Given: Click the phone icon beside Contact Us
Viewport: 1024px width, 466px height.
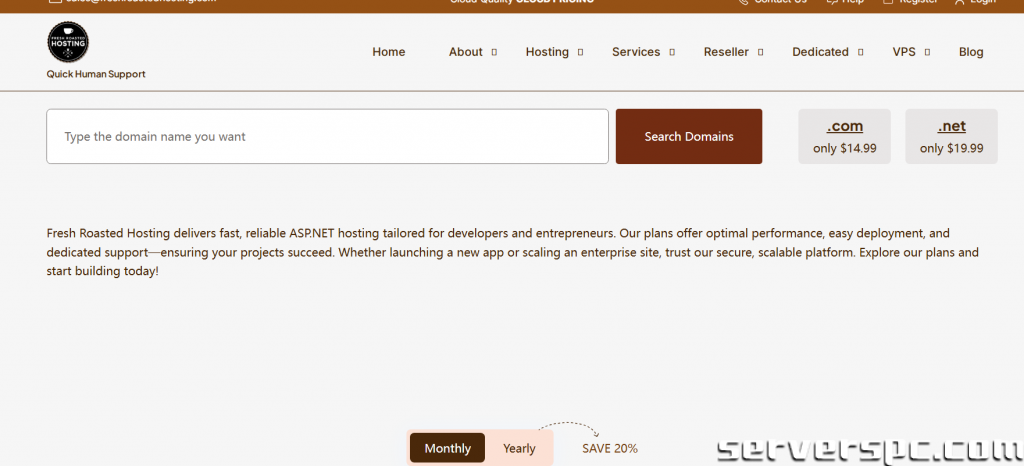Looking at the screenshot, I should pos(742,2).
